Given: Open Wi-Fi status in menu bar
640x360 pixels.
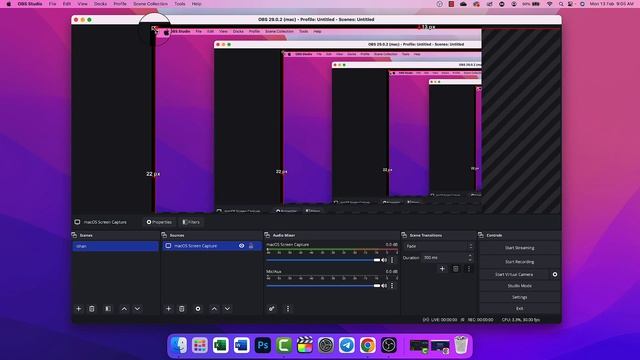Looking at the screenshot, I should pos(549,4).
